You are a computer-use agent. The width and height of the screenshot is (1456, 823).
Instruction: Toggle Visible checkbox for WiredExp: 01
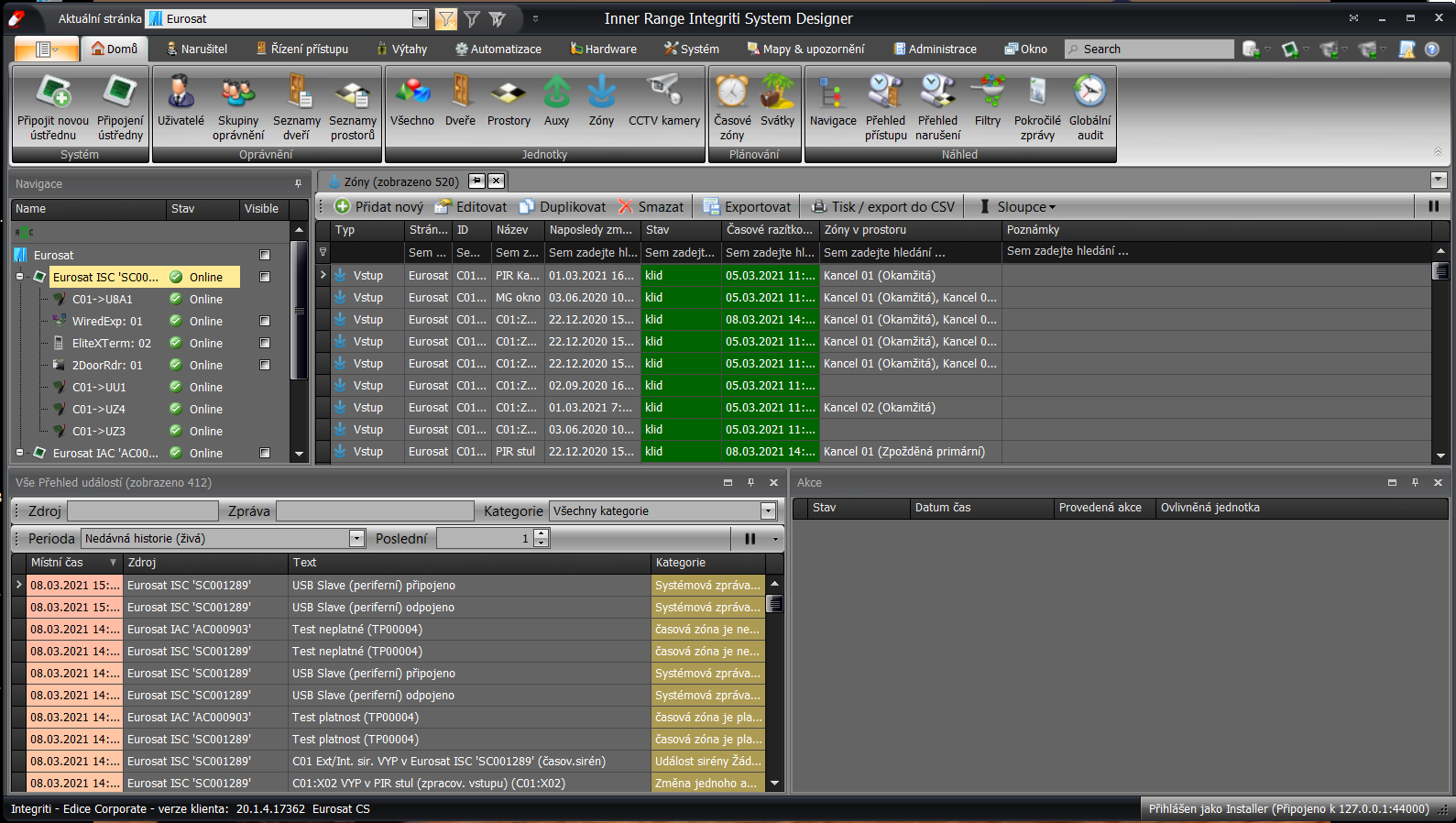tap(265, 322)
